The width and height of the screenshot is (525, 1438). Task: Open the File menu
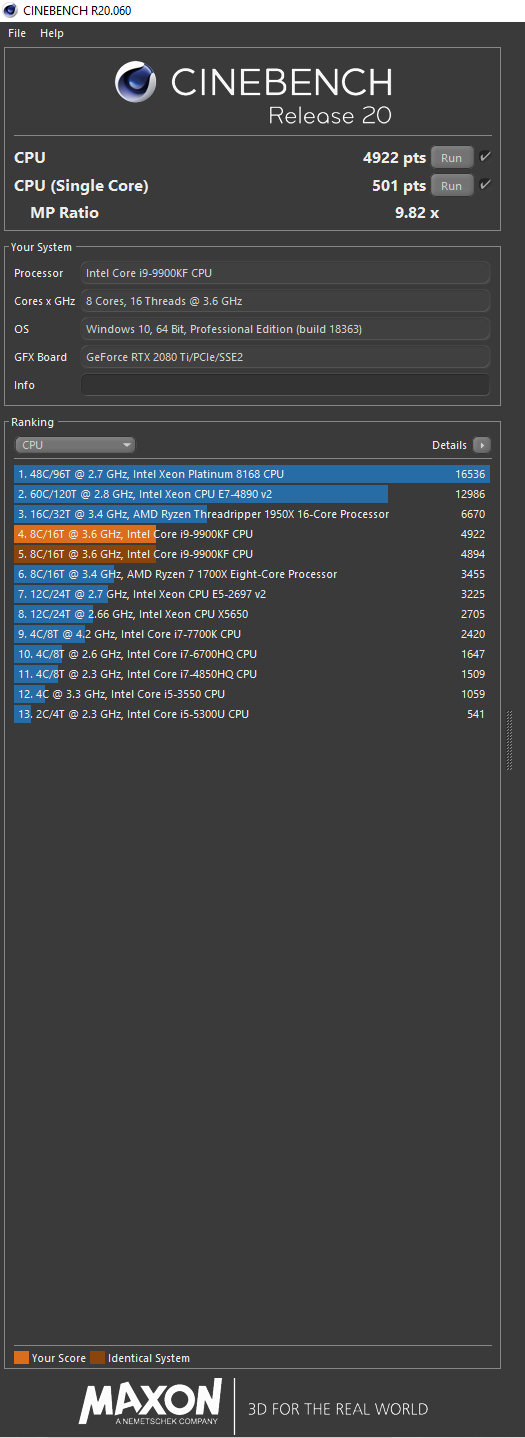coord(17,33)
